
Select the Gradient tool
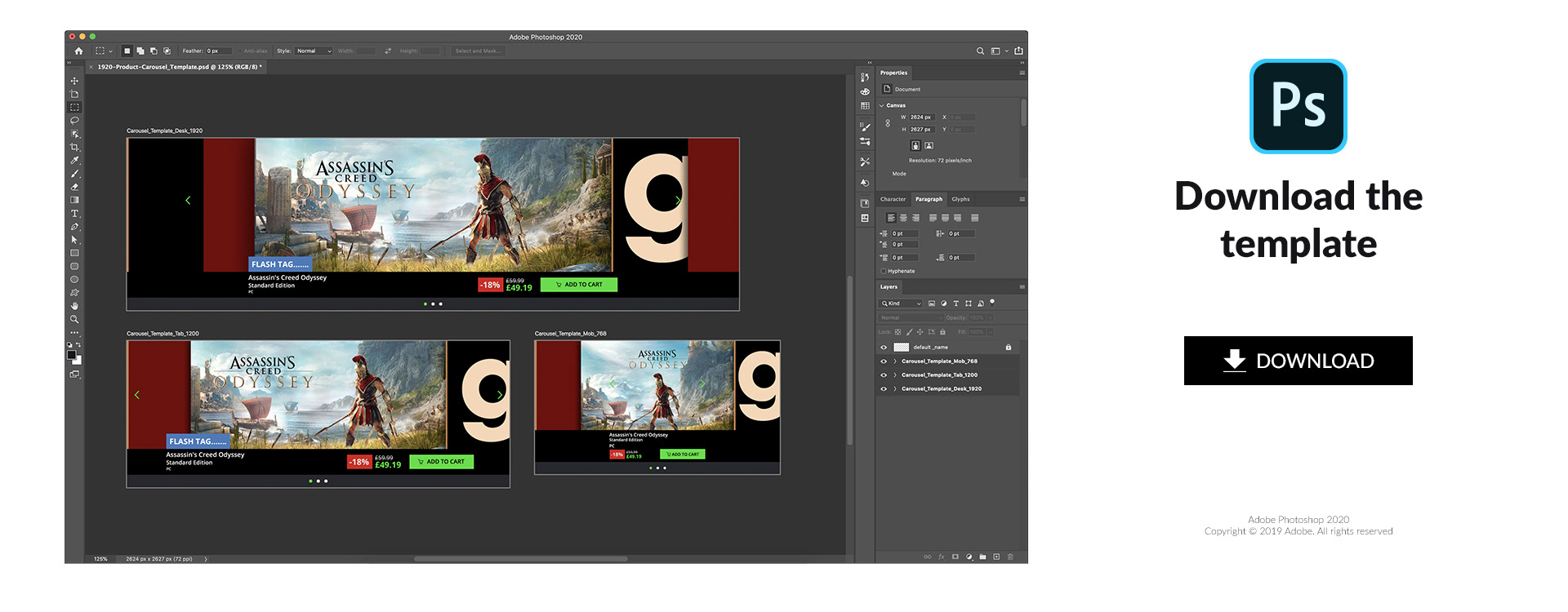tap(74, 200)
